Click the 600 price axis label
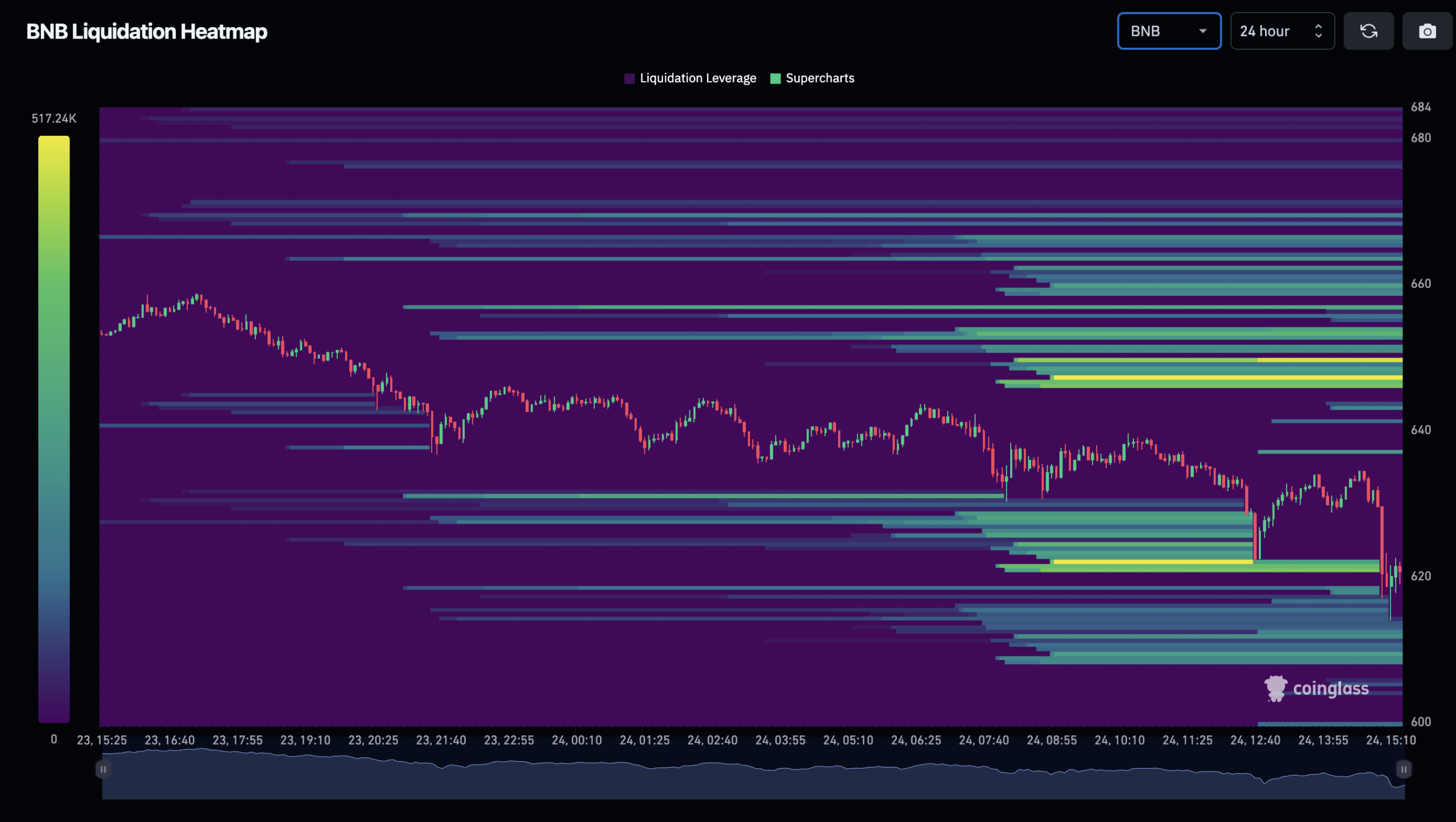Viewport: 1456px width, 822px height. [x=1421, y=722]
